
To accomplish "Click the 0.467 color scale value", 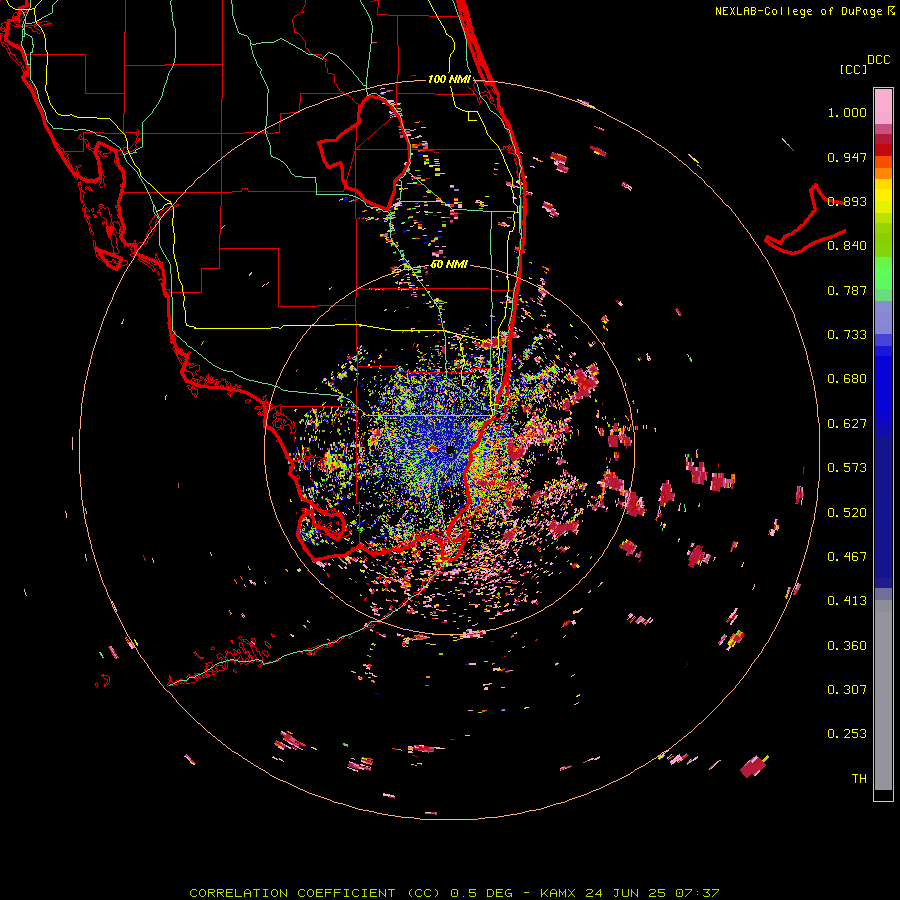I will tap(847, 557).
